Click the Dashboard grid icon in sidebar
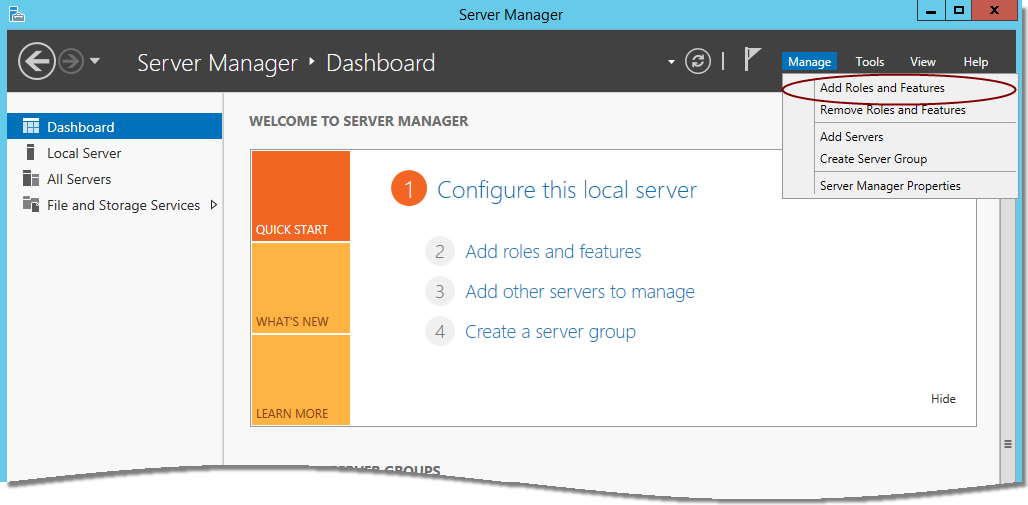 click(31, 126)
